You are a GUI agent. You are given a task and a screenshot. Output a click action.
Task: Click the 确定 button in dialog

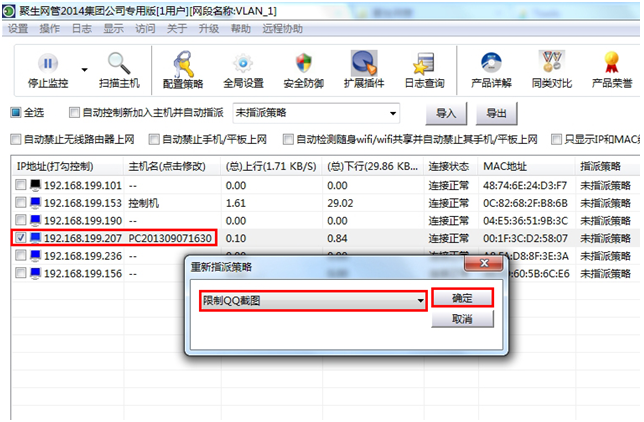click(x=462, y=298)
